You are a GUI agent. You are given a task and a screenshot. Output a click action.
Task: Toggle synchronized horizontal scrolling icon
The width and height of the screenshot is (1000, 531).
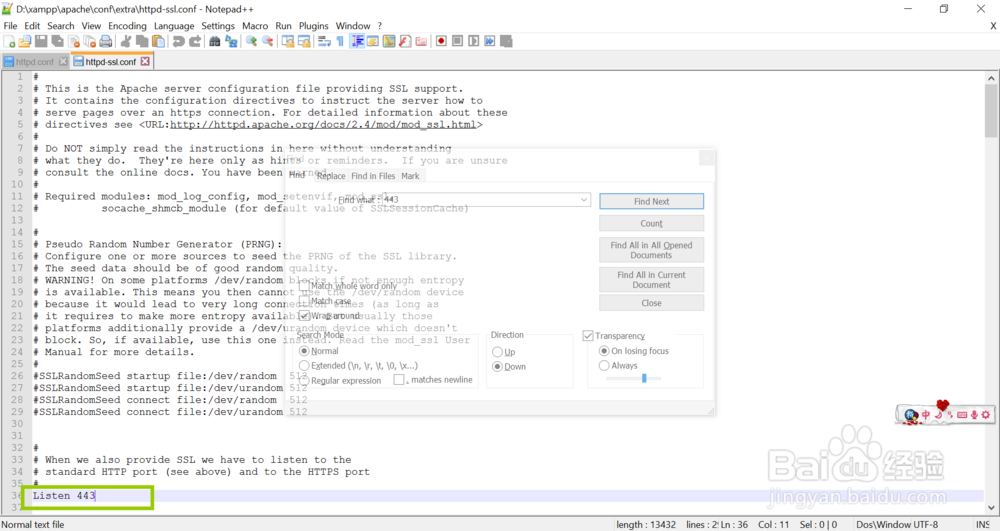[x=304, y=41]
